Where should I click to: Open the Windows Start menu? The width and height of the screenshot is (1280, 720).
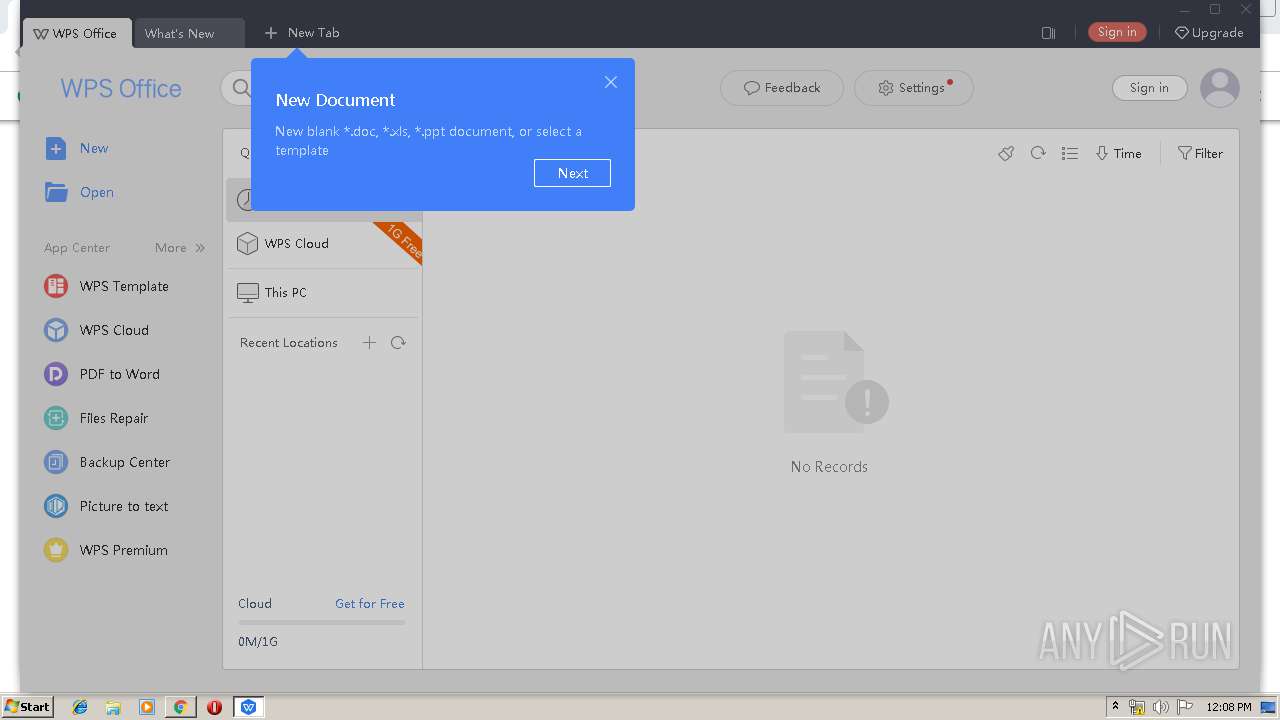click(27, 706)
